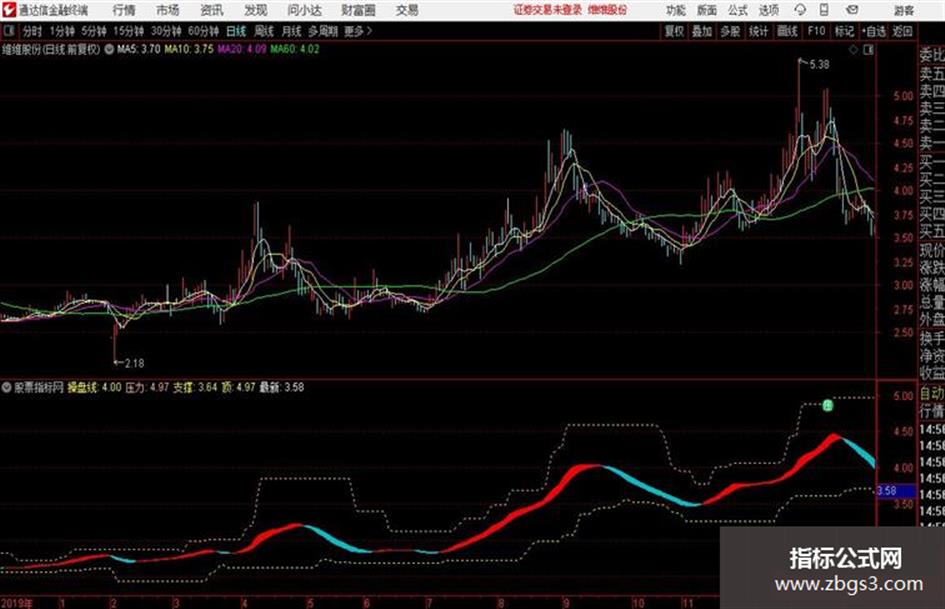Click the 统计 statistics toolbar button
This screenshot has width=945, height=609.
pyautogui.click(x=758, y=31)
